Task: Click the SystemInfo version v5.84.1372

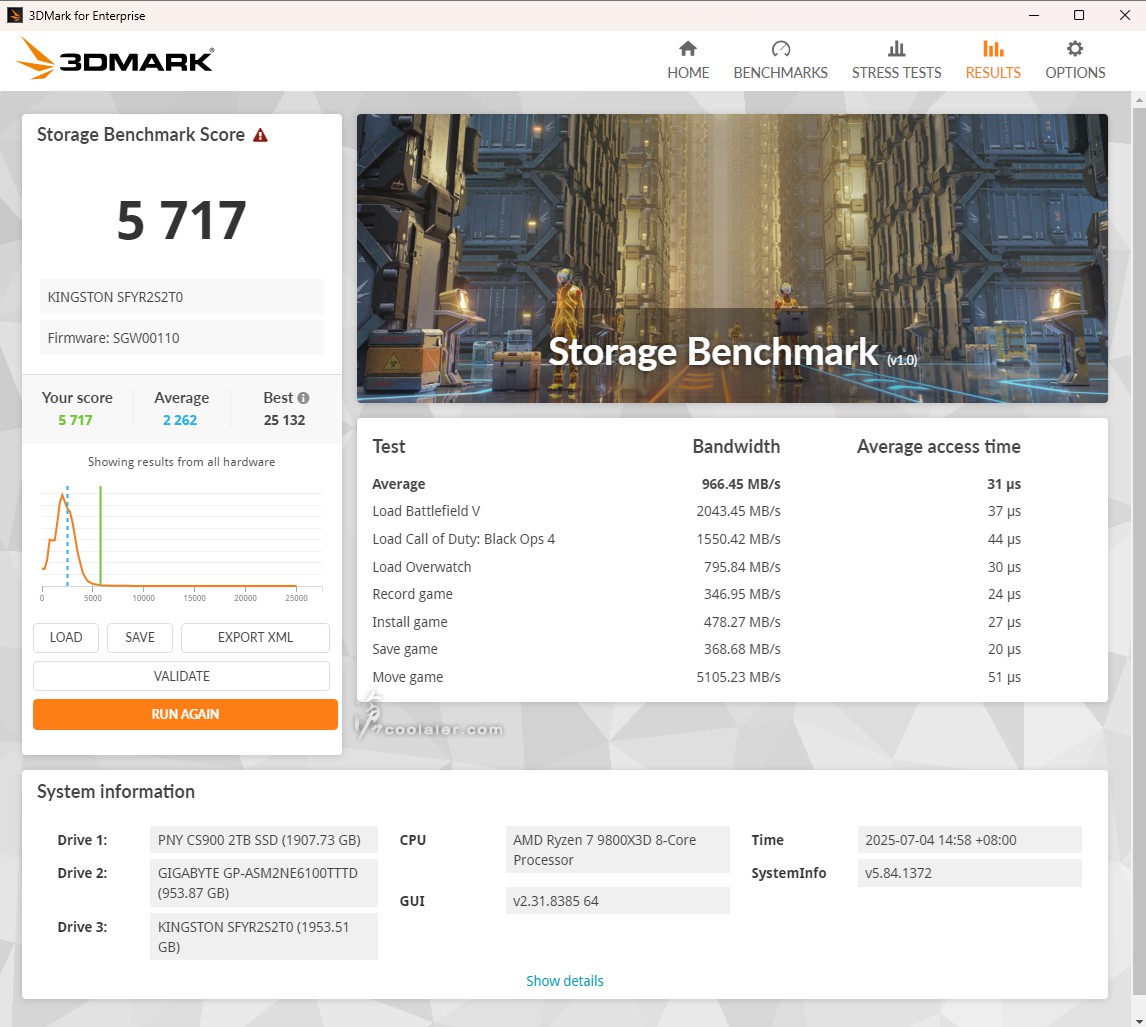Action: 969,873
